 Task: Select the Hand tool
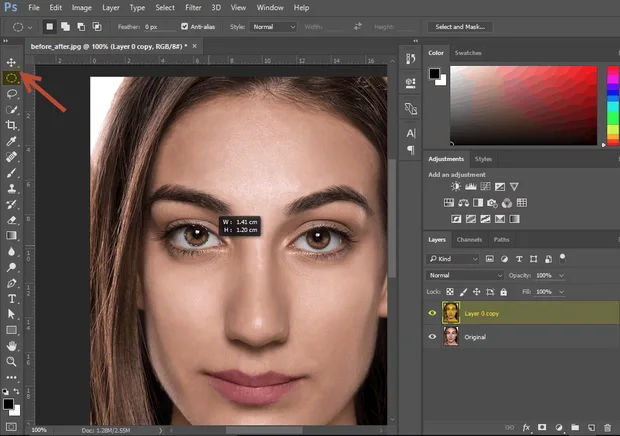click(x=11, y=346)
